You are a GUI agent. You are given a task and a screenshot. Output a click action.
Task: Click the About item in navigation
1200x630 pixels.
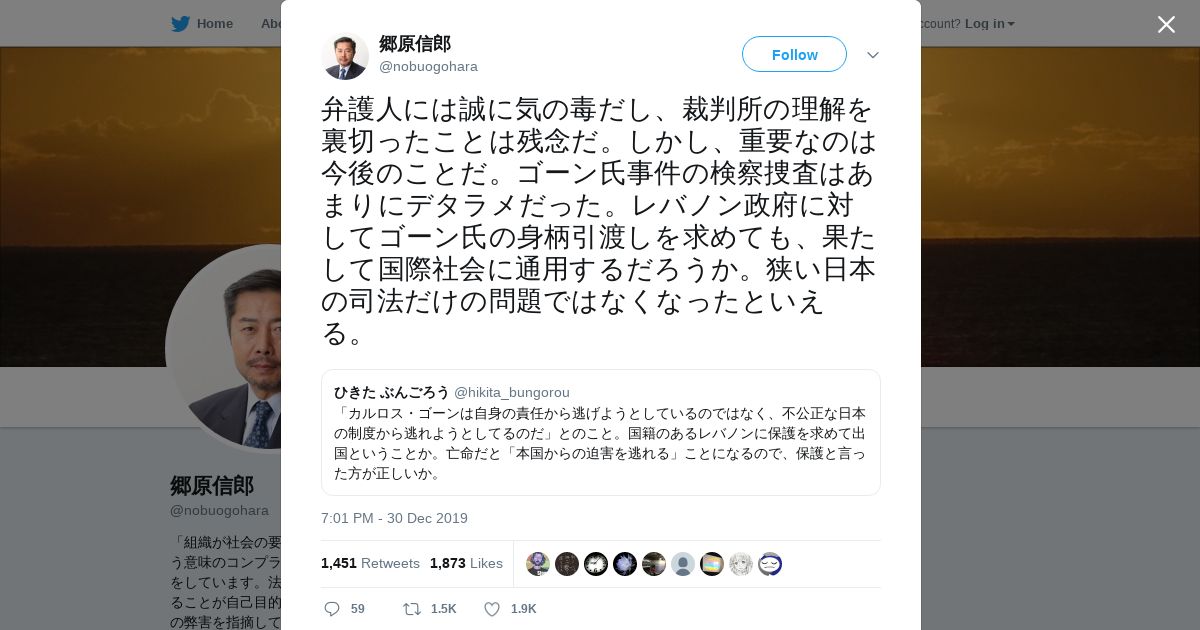coord(272,23)
